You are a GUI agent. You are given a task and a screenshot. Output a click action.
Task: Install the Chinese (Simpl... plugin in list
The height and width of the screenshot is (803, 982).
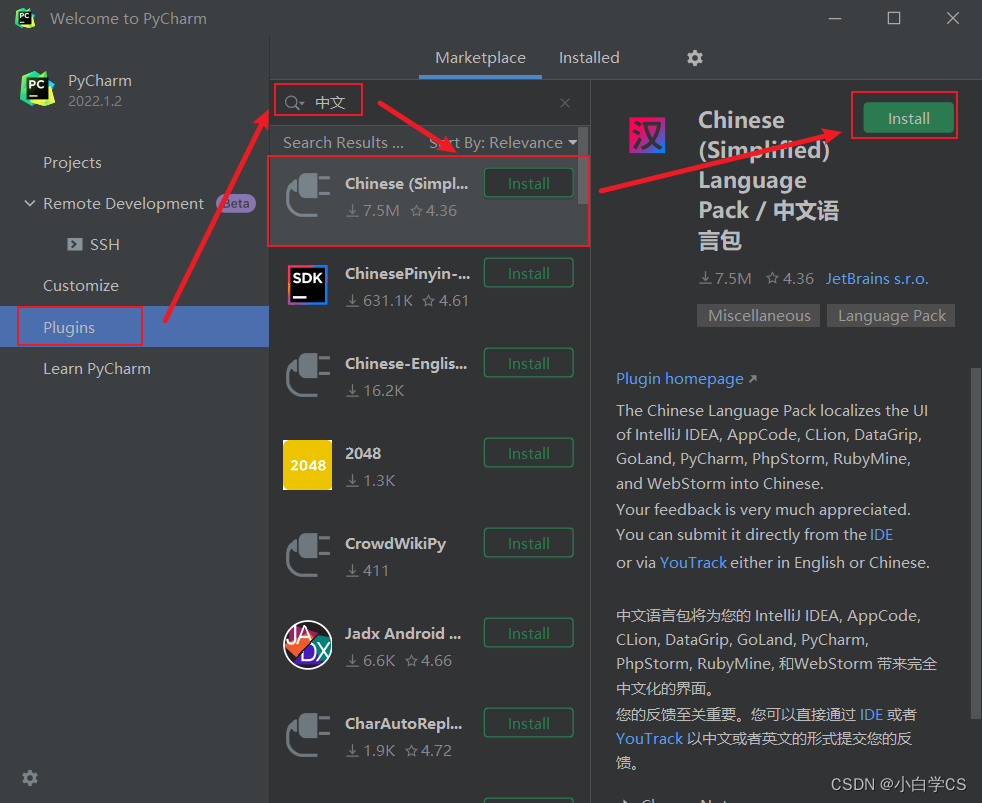(x=529, y=184)
